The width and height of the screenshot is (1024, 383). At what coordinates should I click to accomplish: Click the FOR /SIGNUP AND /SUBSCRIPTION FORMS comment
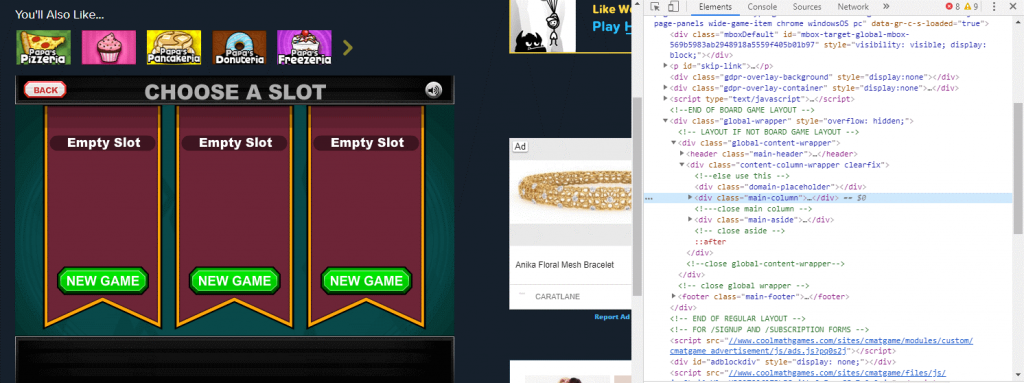pos(769,329)
